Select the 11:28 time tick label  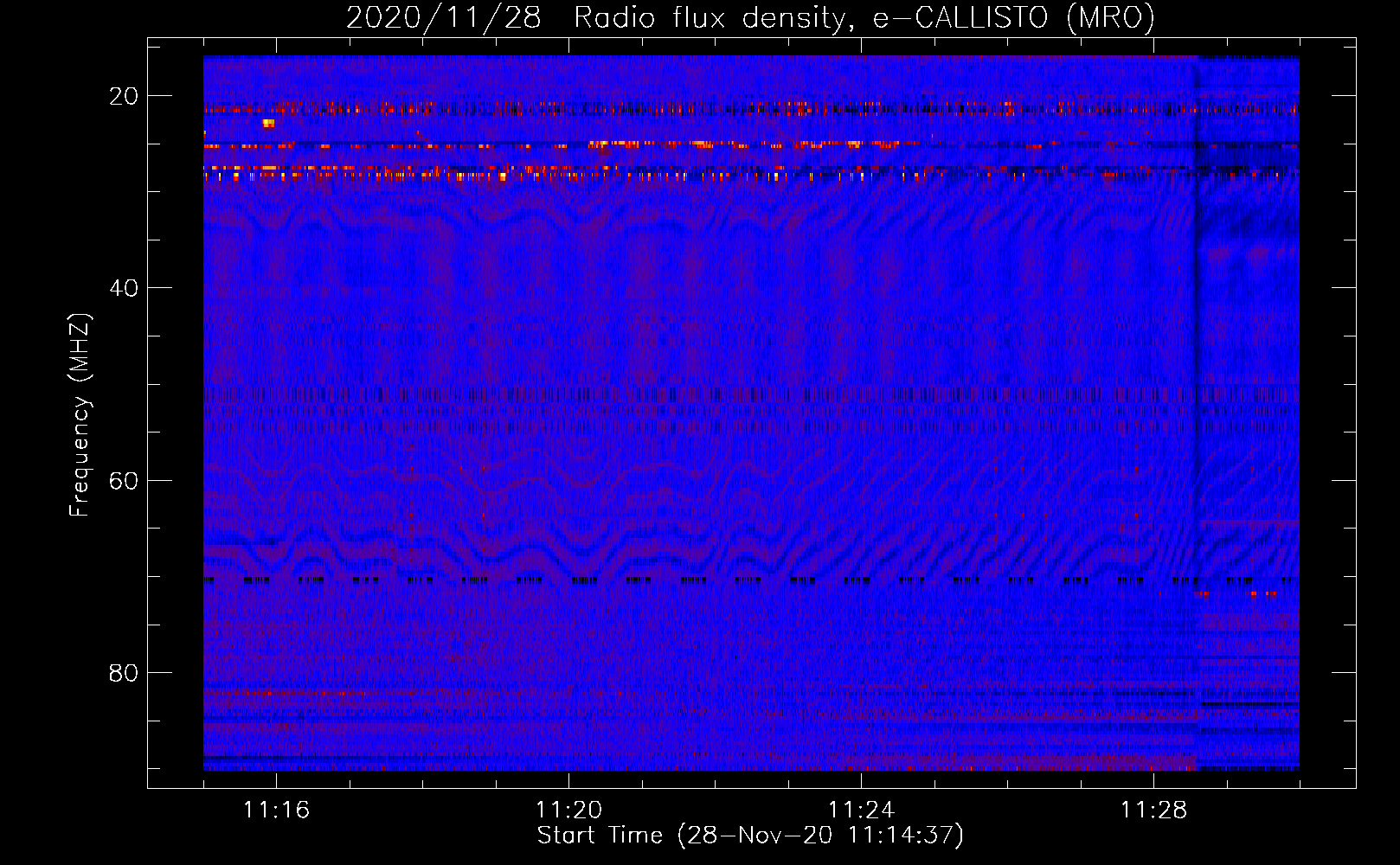(x=1153, y=811)
